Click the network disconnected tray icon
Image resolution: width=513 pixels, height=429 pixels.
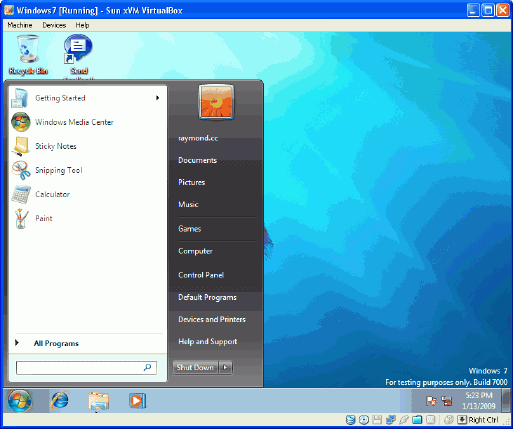[x=447, y=401]
